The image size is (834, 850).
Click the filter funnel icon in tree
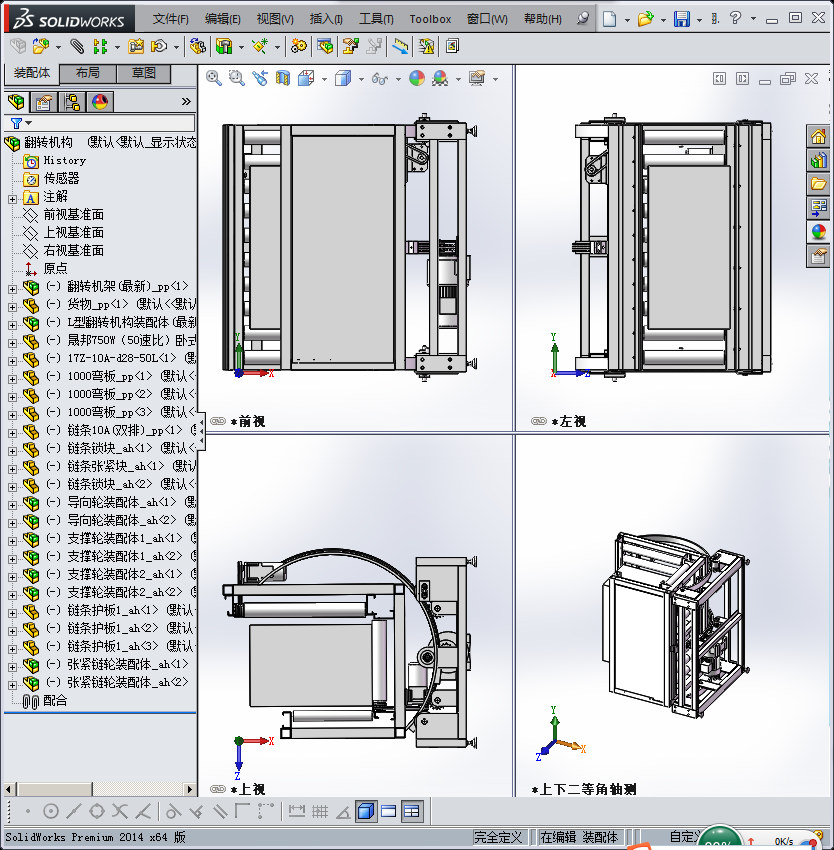(x=17, y=124)
